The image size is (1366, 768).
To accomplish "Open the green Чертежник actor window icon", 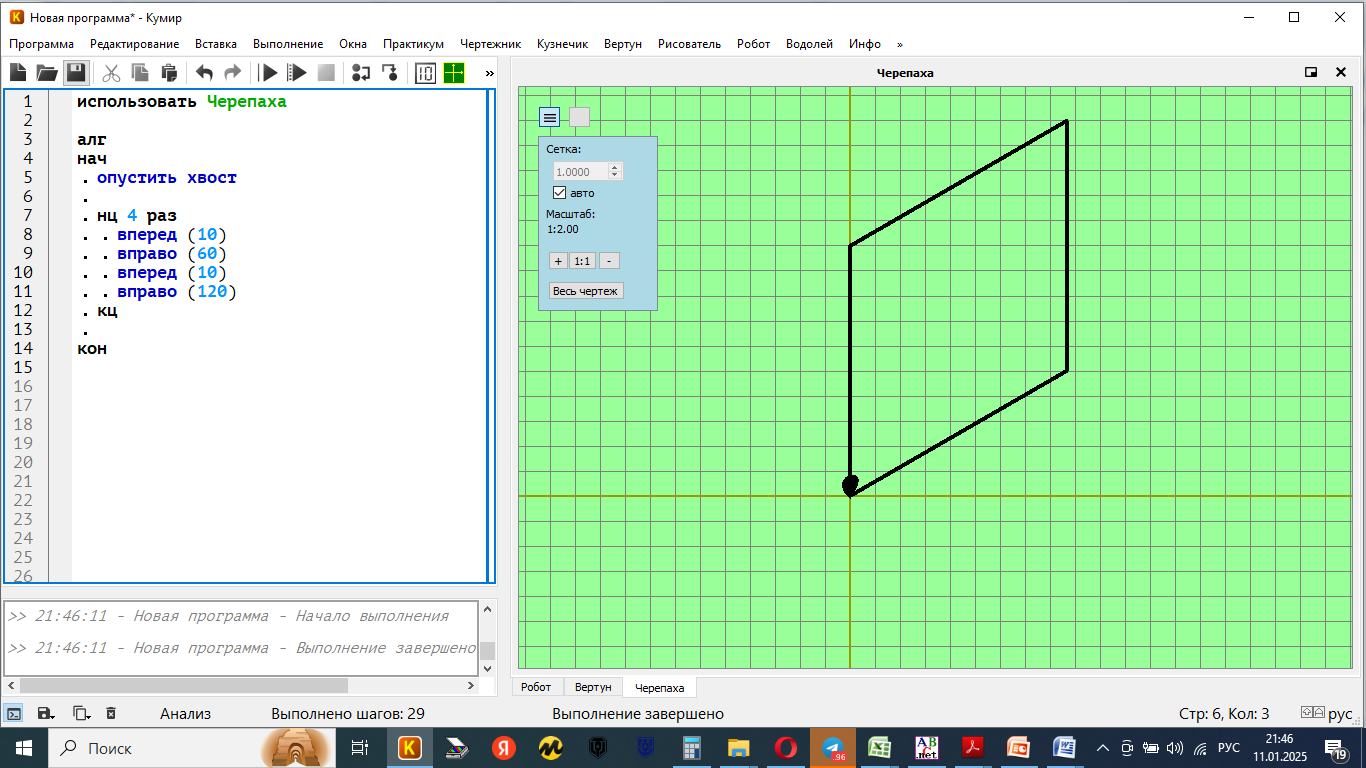I will (455, 73).
